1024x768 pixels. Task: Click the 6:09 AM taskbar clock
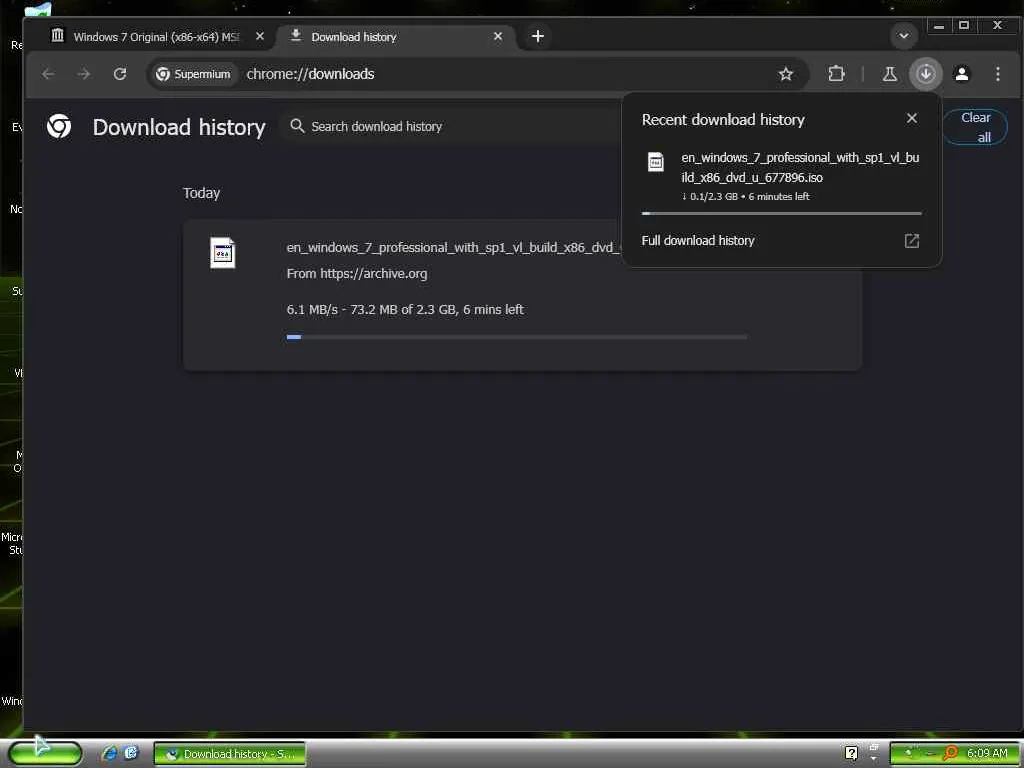click(x=987, y=754)
